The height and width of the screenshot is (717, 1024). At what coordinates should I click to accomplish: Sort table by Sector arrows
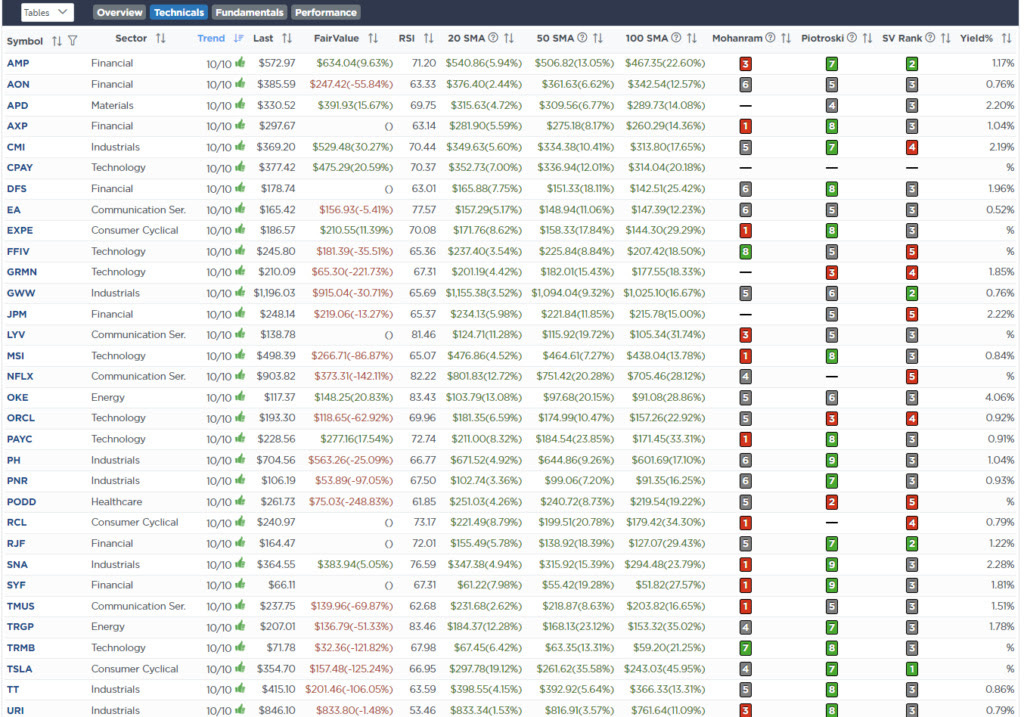(x=161, y=39)
